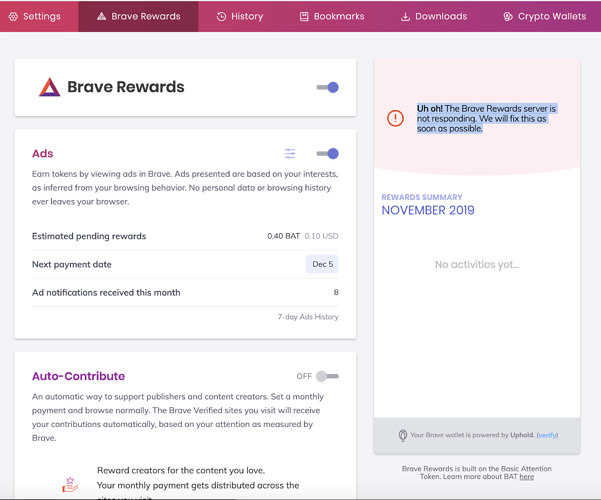Click the 'Auto-Contribute' section heading

click(78, 376)
